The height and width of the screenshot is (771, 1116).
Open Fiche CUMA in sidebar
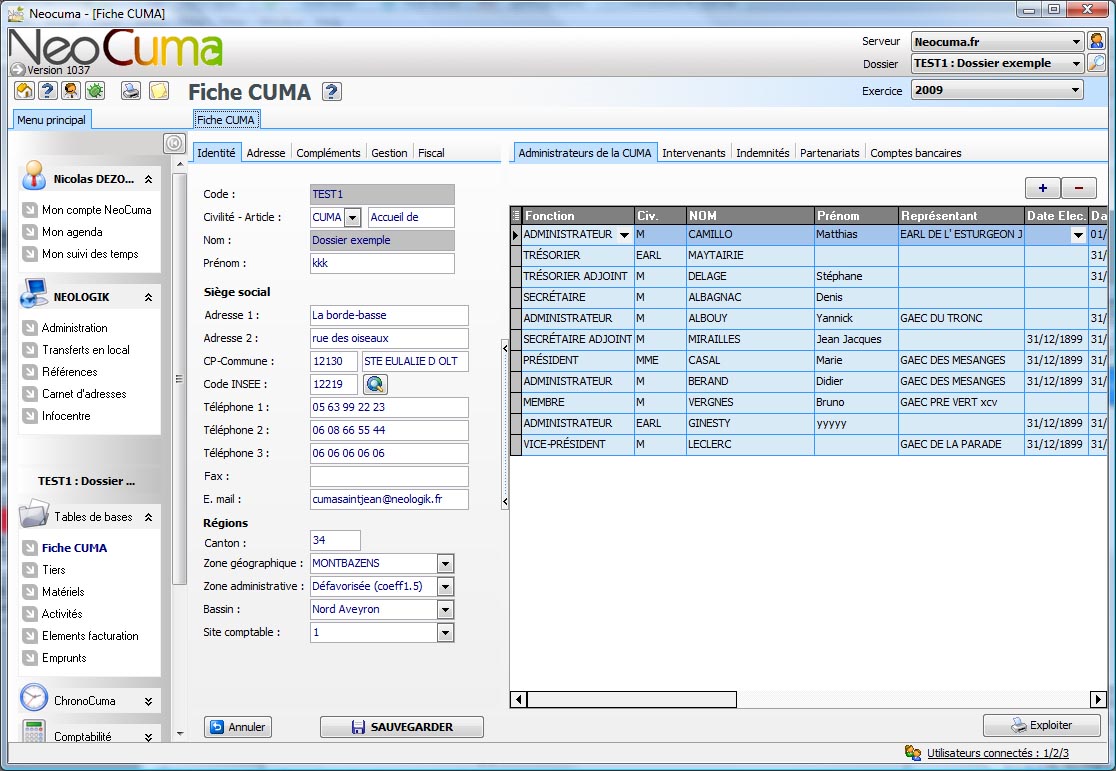[x=74, y=548]
